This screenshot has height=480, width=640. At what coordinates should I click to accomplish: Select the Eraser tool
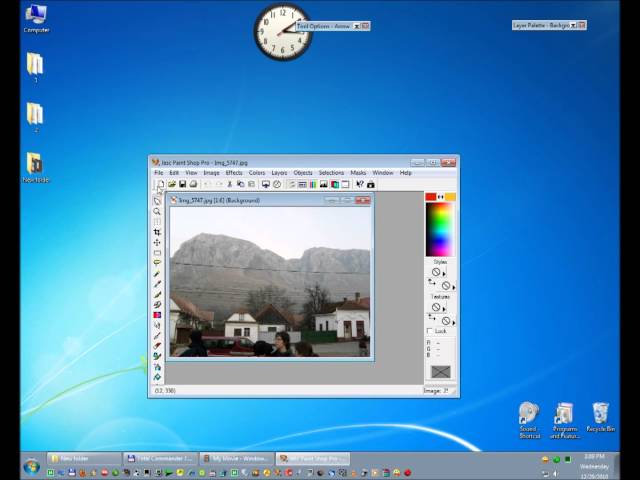(157, 346)
